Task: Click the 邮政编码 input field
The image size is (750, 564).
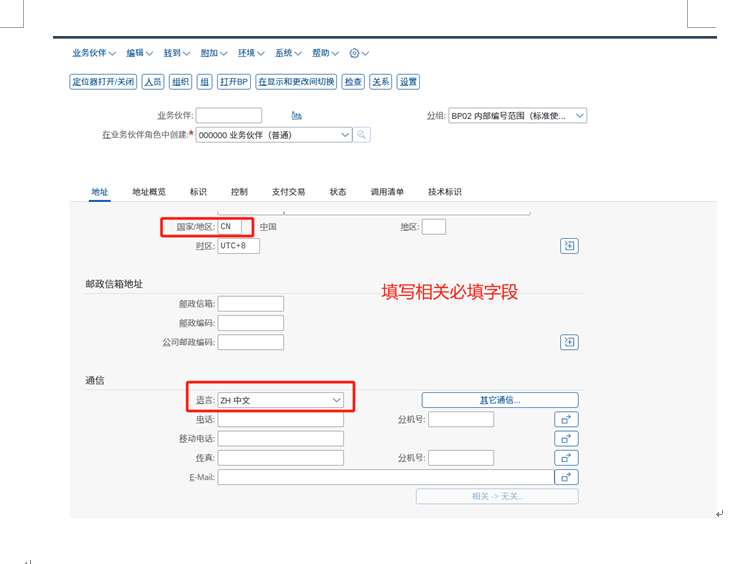Action: (250, 323)
